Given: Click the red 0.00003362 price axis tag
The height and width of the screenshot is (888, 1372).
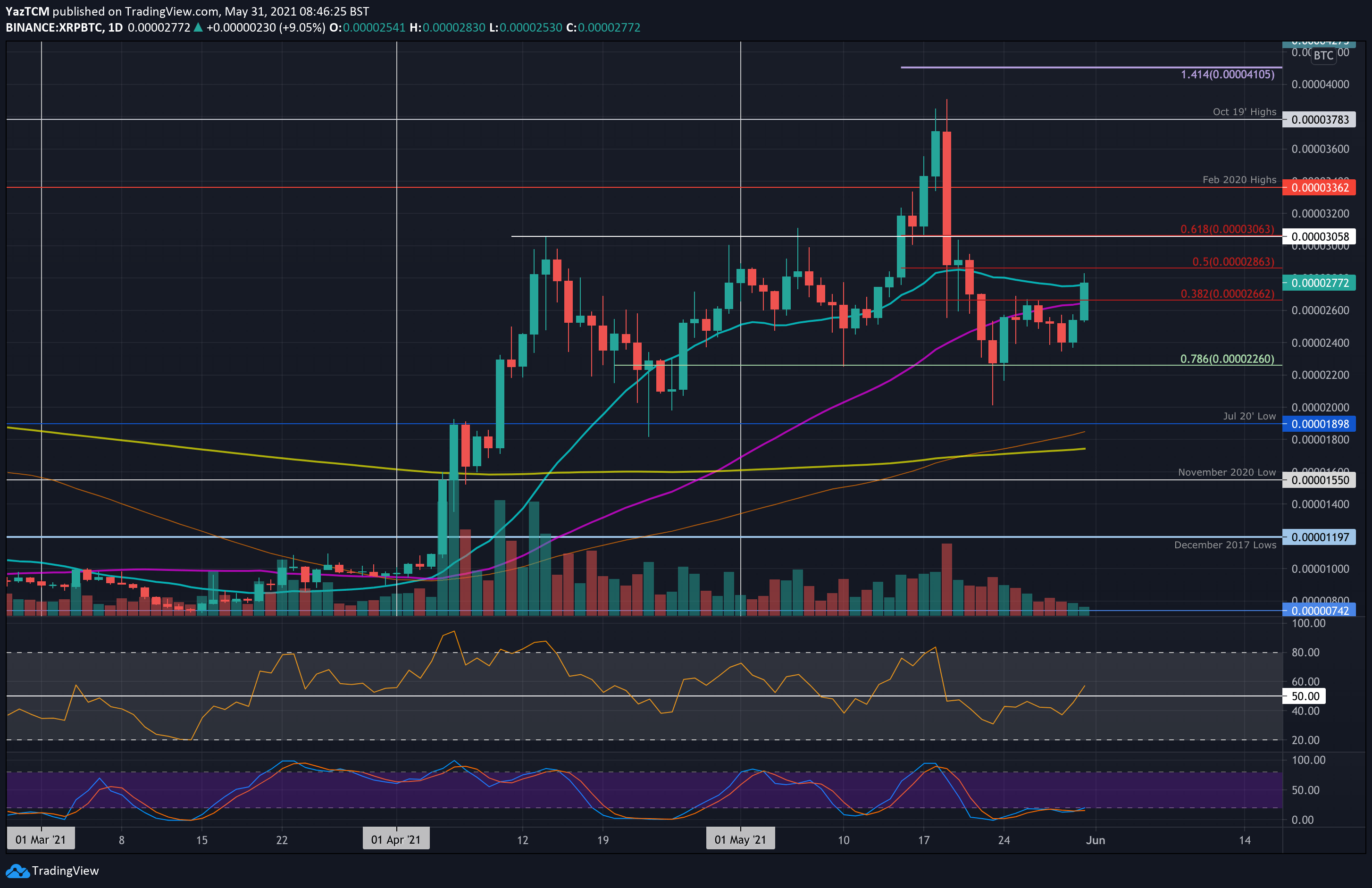Looking at the screenshot, I should (x=1319, y=187).
